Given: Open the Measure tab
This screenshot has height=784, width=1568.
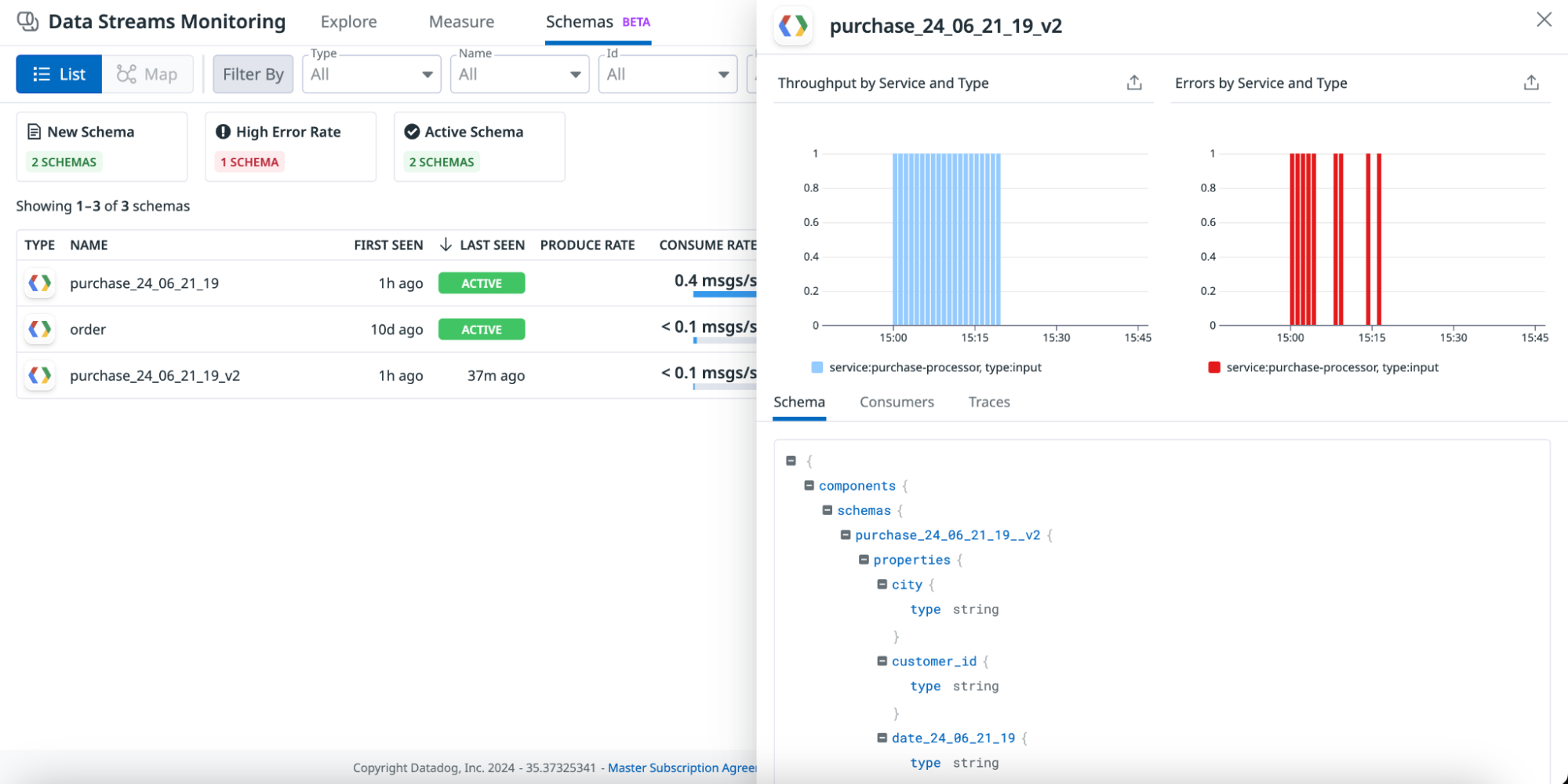Looking at the screenshot, I should point(461,22).
